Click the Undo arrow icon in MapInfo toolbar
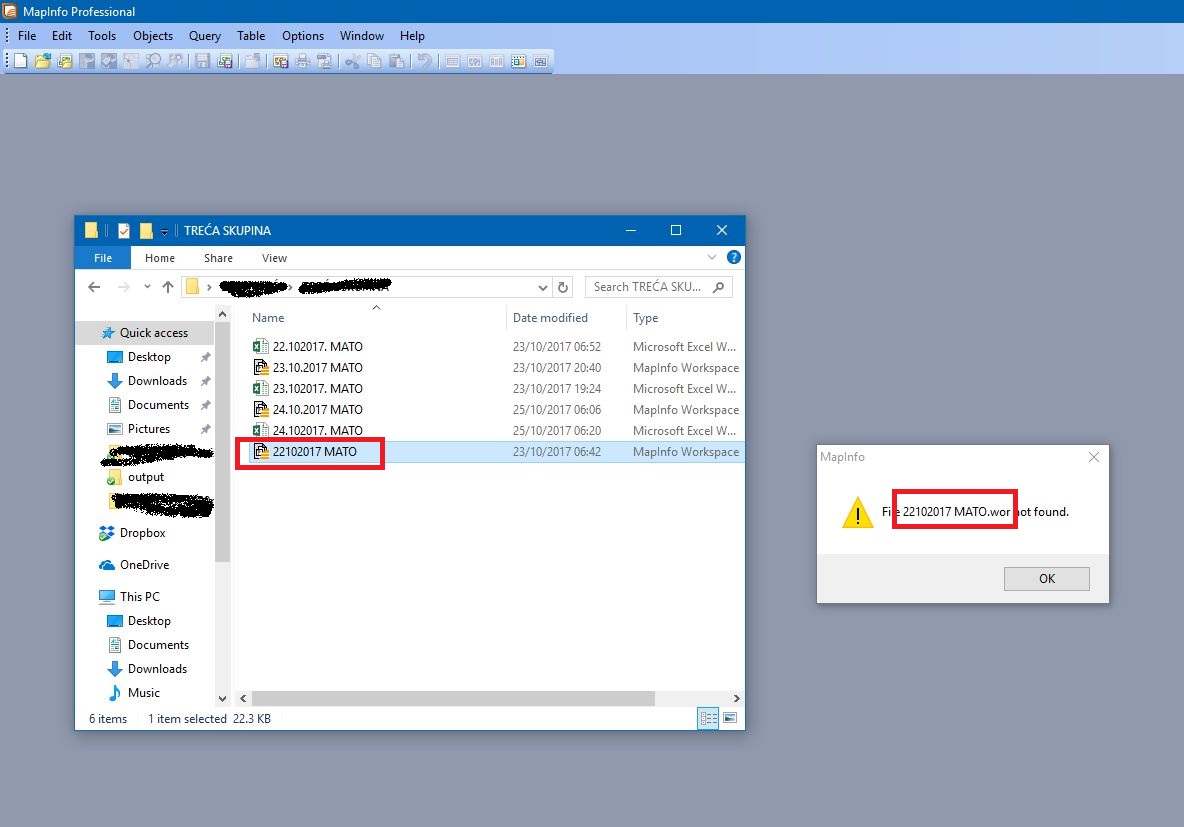The image size is (1184, 827). [x=425, y=61]
